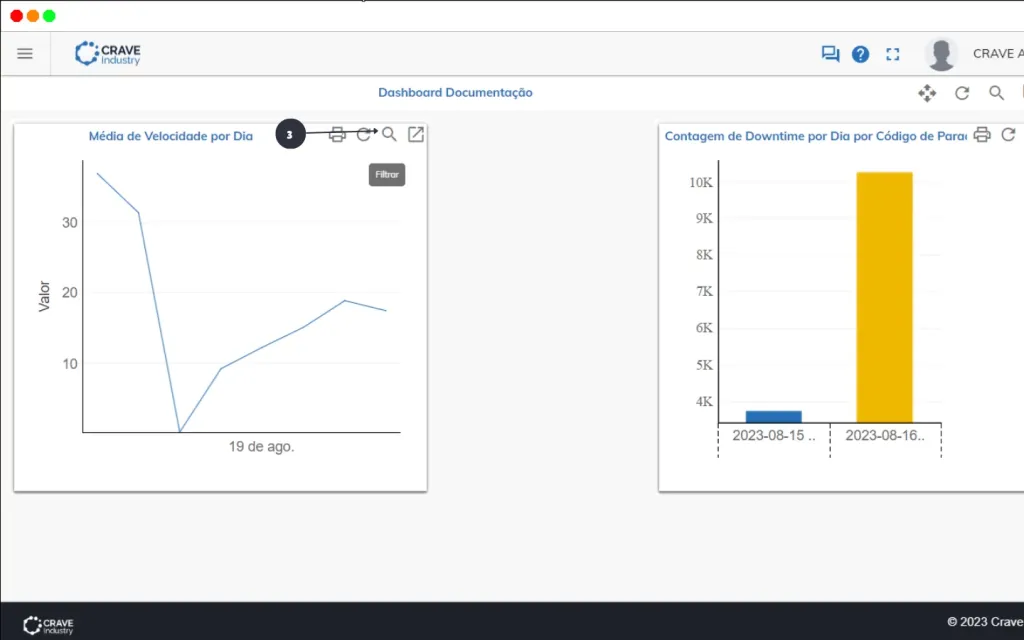Click the 19 de ago. axis label
This screenshot has height=640, width=1024.
tap(261, 447)
